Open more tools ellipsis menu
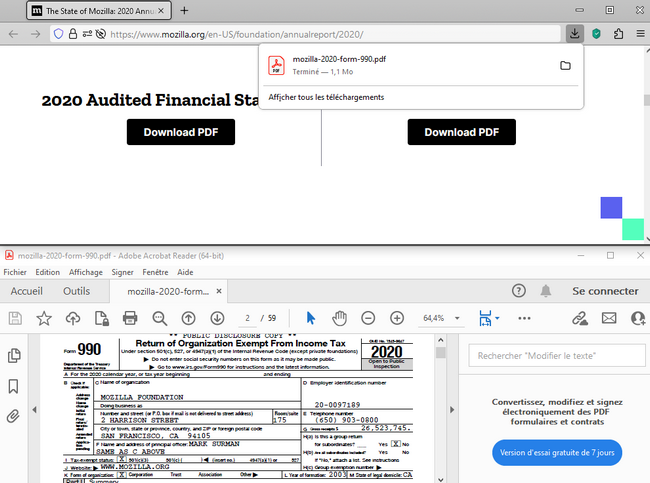 tap(524, 318)
